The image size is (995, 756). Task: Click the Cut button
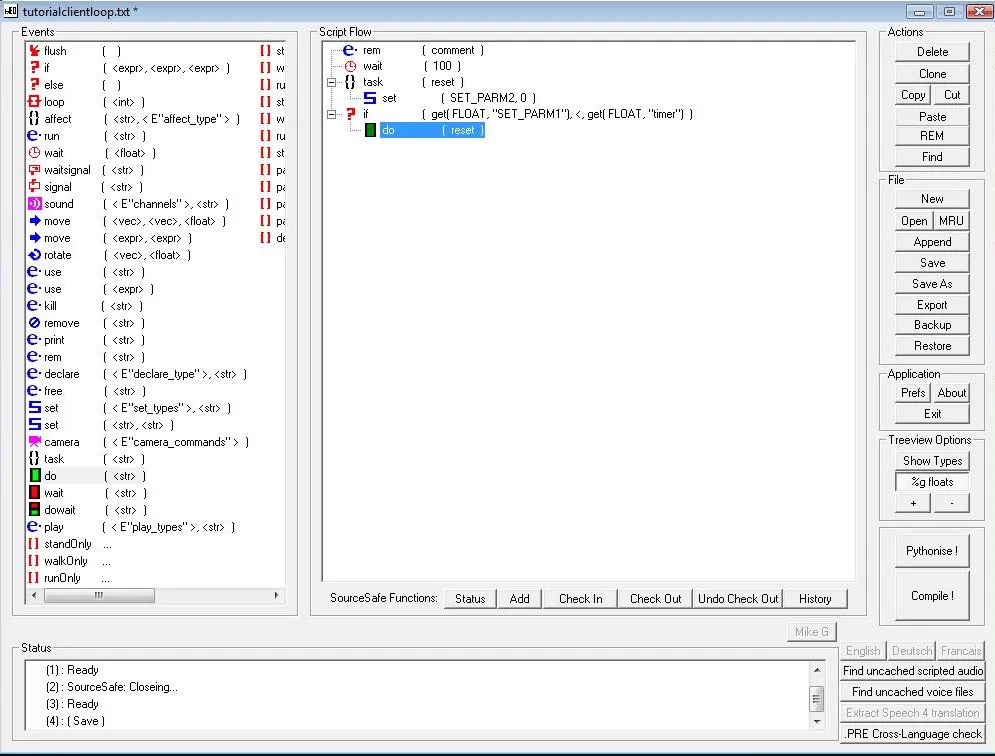pyautogui.click(x=952, y=95)
